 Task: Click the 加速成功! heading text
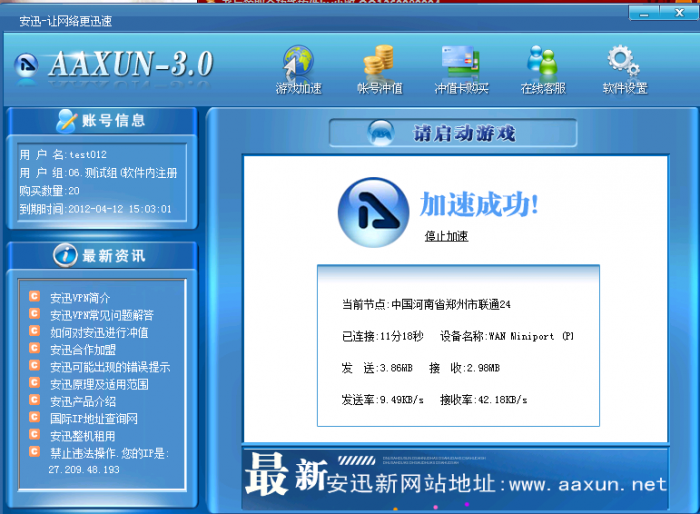click(x=479, y=205)
